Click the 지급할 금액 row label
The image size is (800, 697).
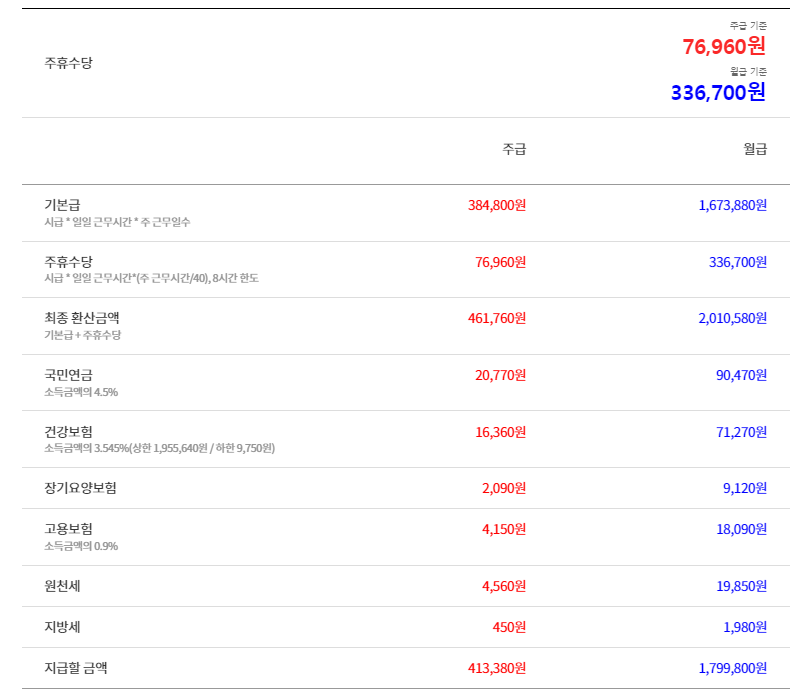pyautogui.click(x=76, y=668)
